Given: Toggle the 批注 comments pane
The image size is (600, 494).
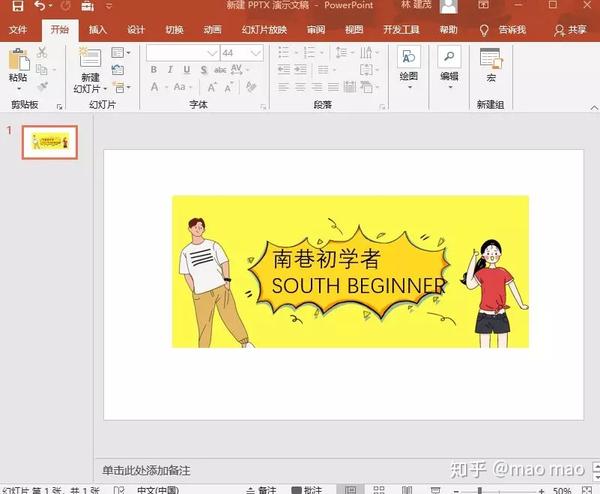Looking at the screenshot, I should point(307,490).
